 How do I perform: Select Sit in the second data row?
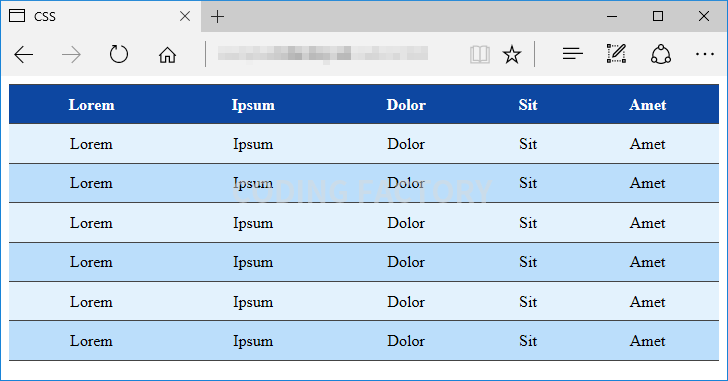pyautogui.click(x=528, y=183)
